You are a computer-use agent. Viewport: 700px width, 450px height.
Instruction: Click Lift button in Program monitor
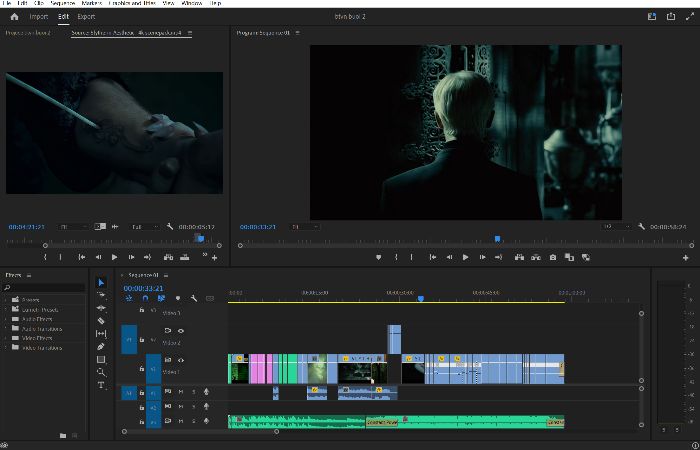[x=519, y=257]
